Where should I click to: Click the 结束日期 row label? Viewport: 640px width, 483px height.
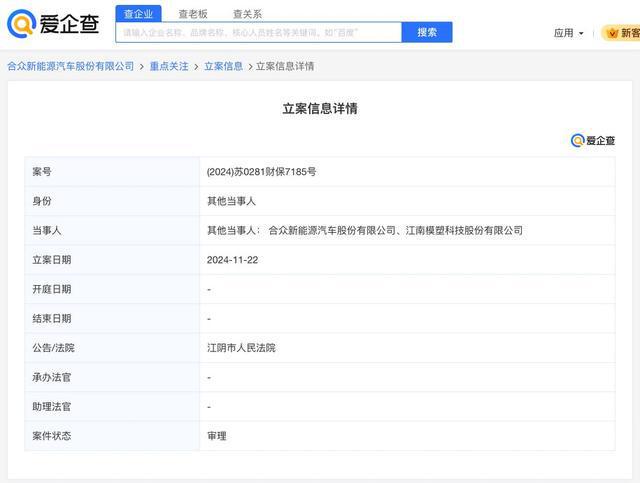(x=52, y=319)
